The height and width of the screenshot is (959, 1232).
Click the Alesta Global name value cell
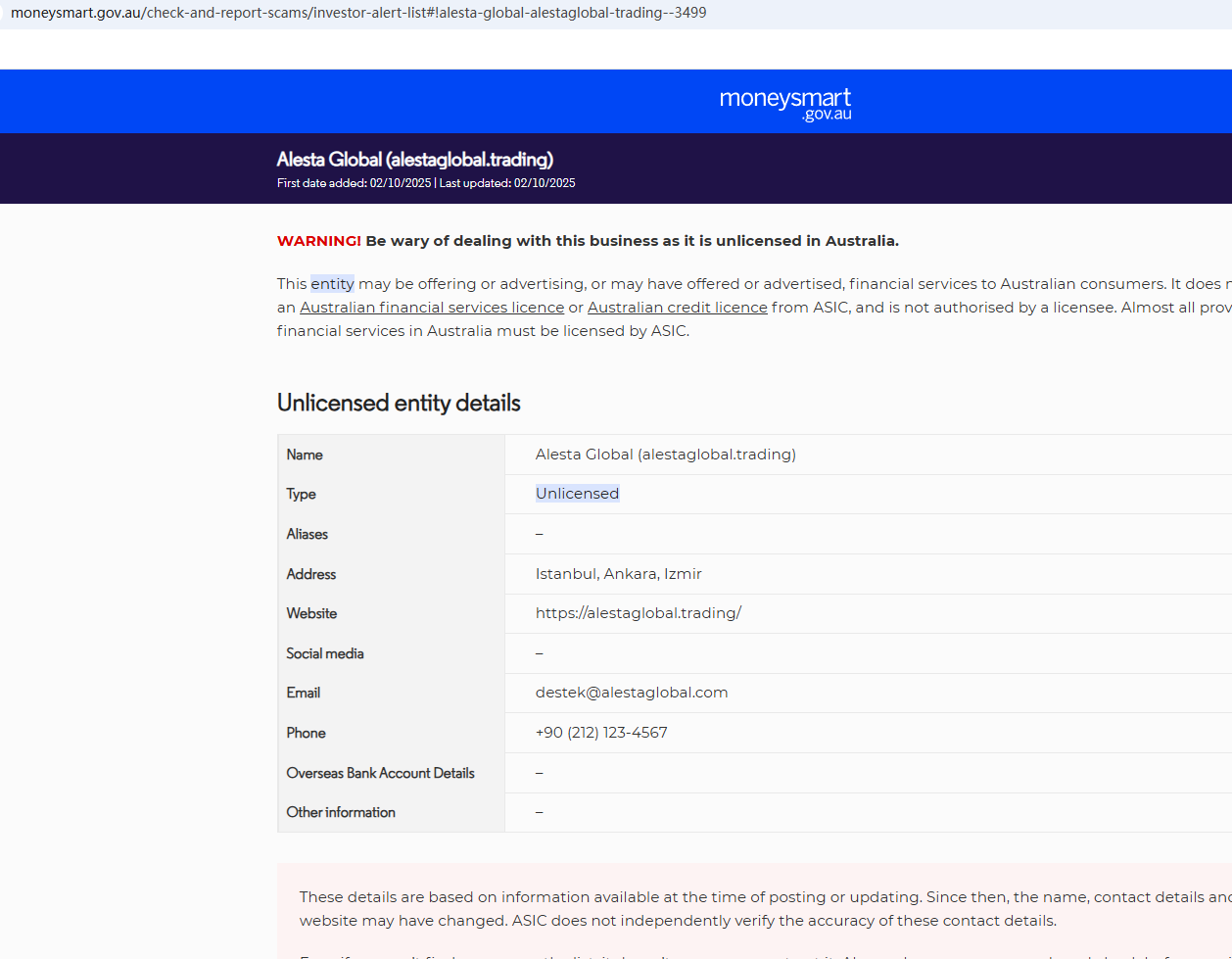[x=666, y=455]
